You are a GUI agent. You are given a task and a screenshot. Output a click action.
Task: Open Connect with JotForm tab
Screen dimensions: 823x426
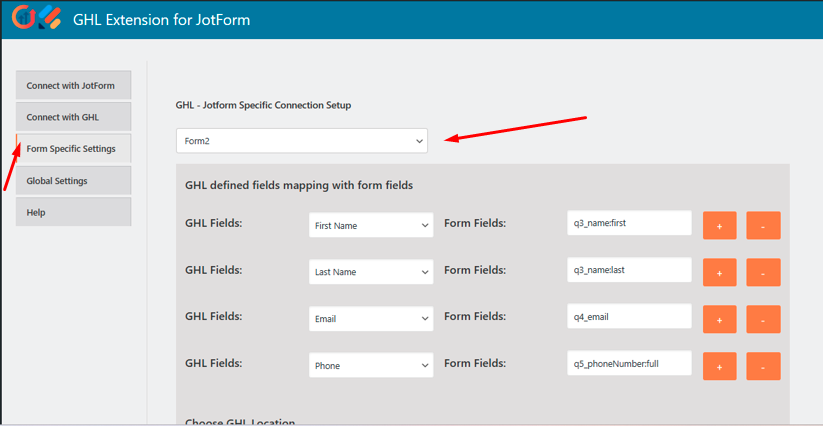(x=73, y=85)
